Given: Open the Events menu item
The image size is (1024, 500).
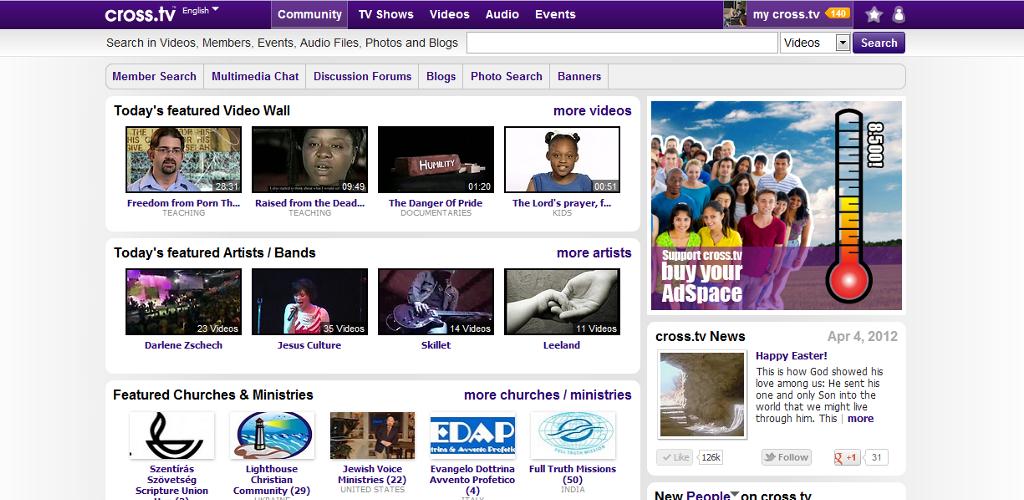Looking at the screenshot, I should [555, 14].
